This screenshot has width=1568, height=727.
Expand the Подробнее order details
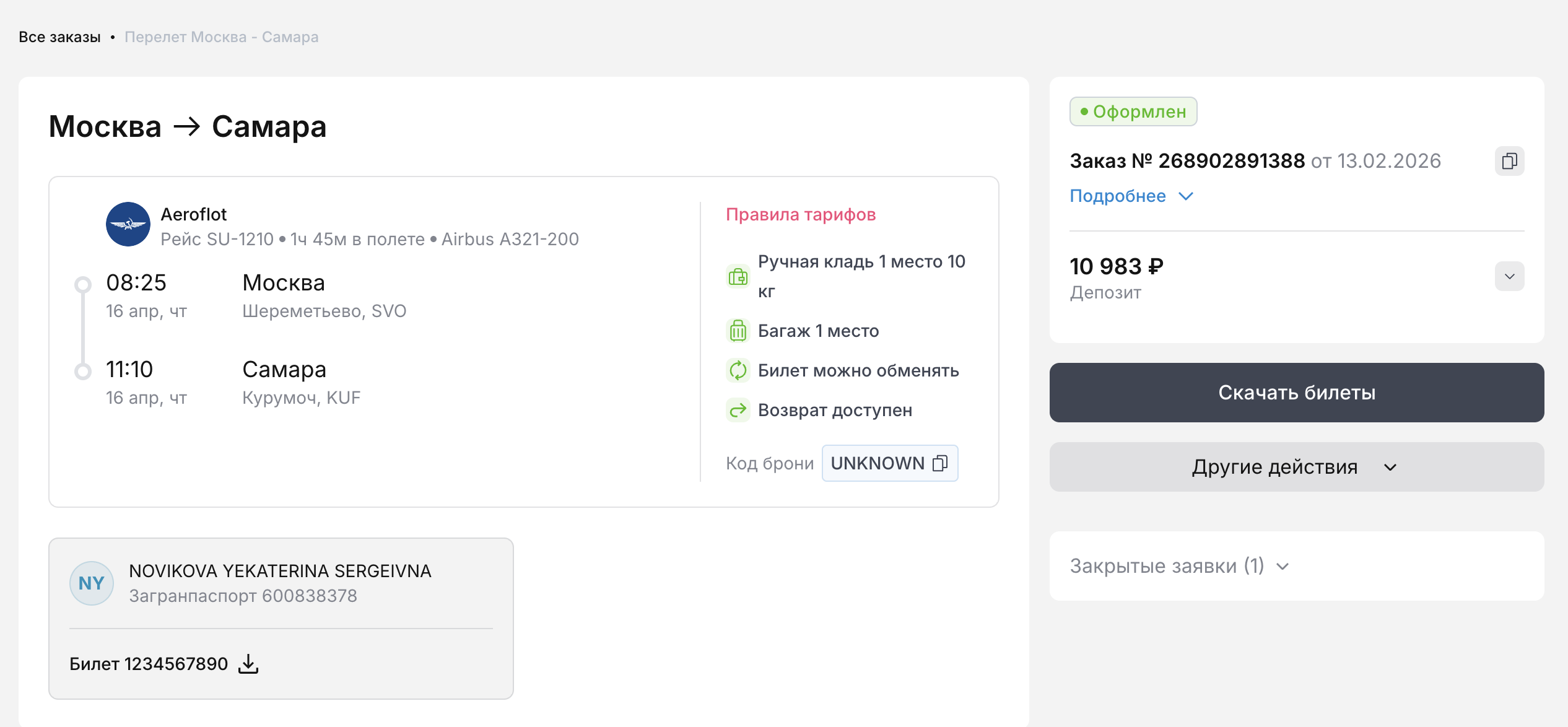pos(1131,196)
